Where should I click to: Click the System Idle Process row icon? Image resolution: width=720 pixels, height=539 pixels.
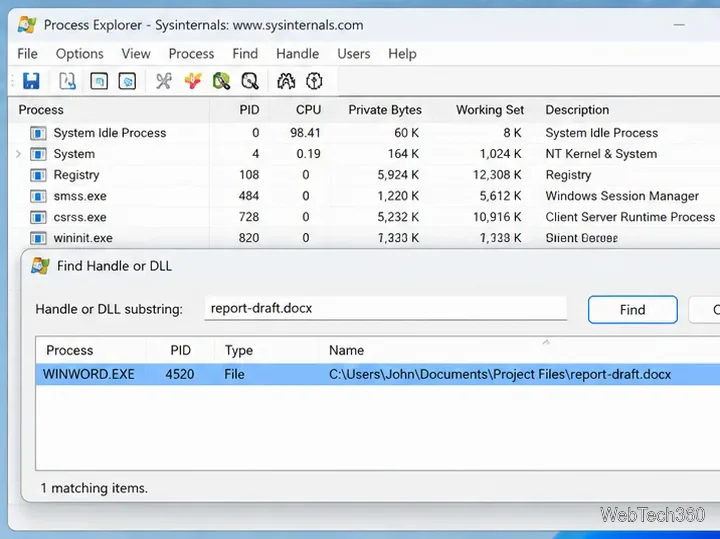(38, 133)
